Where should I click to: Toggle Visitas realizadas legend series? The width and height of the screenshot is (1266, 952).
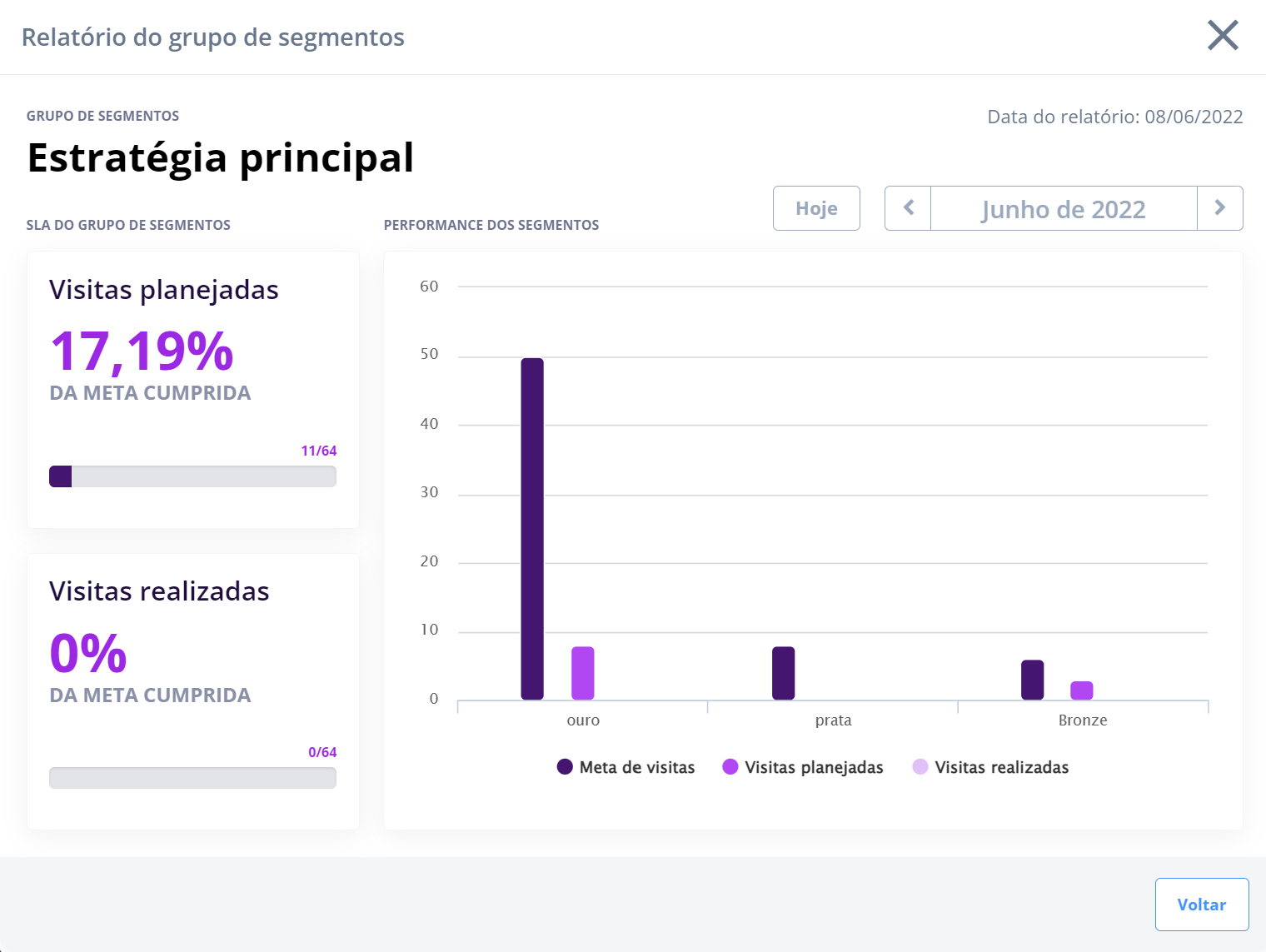coord(991,767)
